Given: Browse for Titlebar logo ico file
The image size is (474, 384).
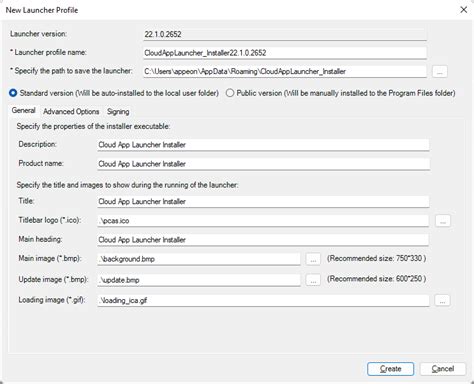Looking at the screenshot, I should pos(443,221).
